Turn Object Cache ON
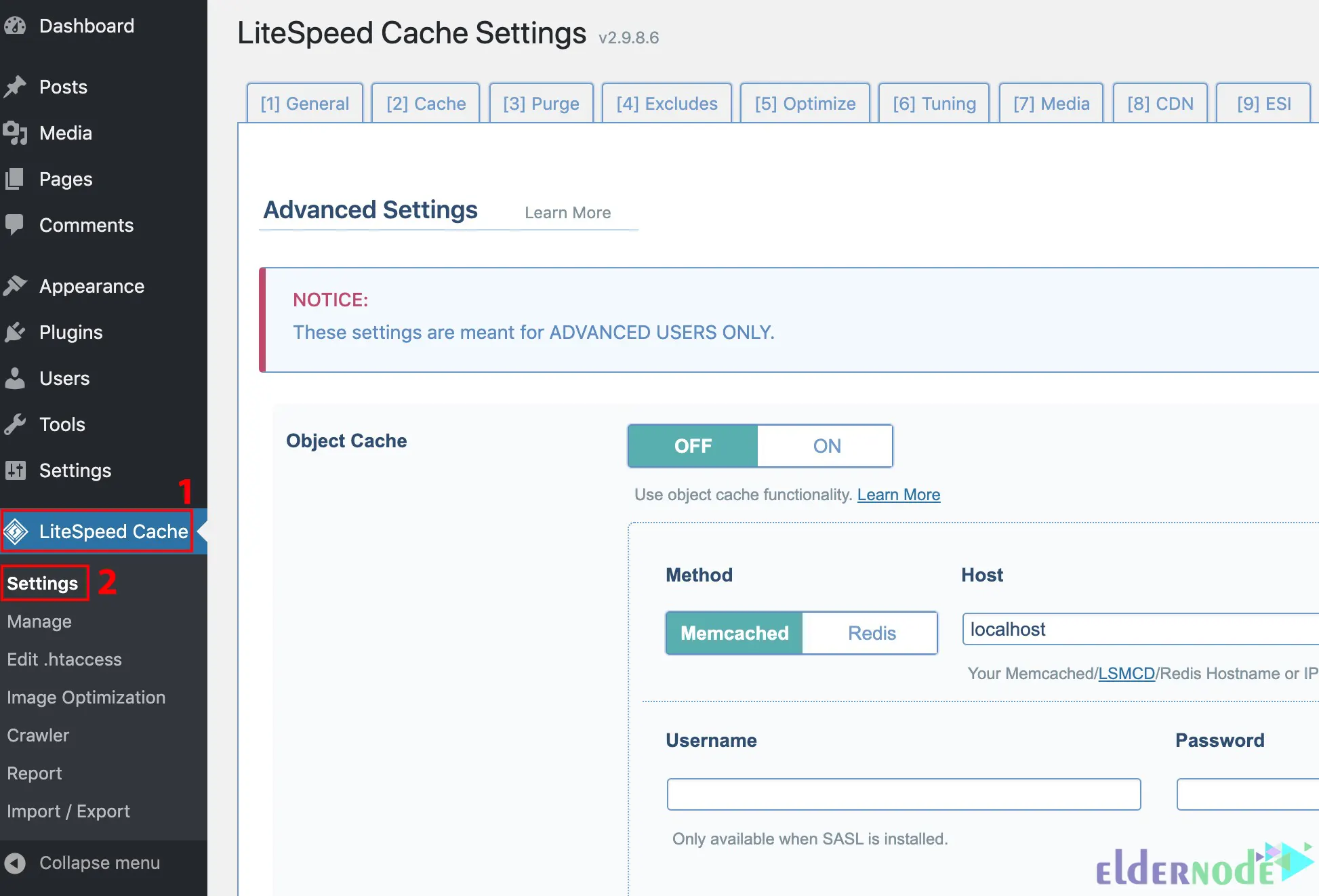This screenshot has height=896, width=1319. click(x=826, y=446)
